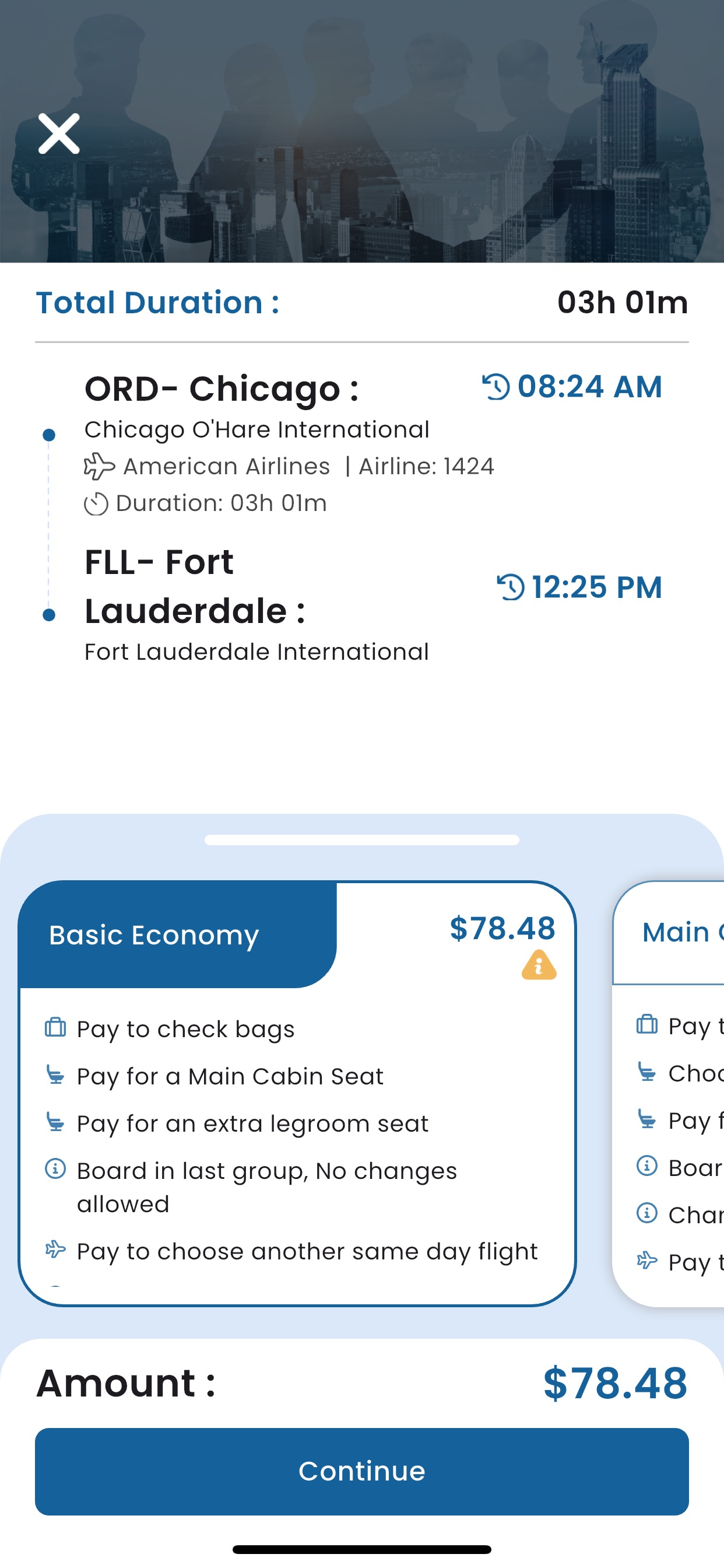Close the flight details with the X icon

(59, 134)
